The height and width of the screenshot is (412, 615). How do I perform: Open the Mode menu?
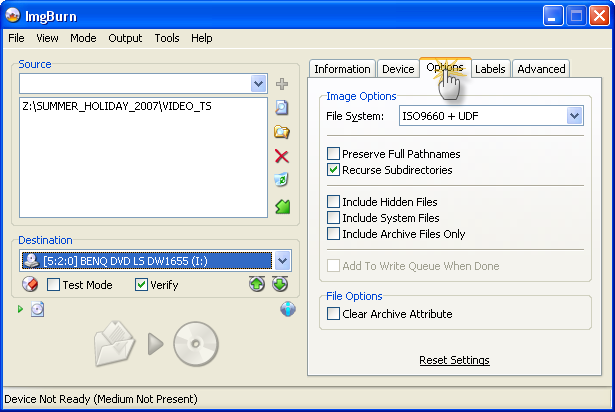(83, 38)
